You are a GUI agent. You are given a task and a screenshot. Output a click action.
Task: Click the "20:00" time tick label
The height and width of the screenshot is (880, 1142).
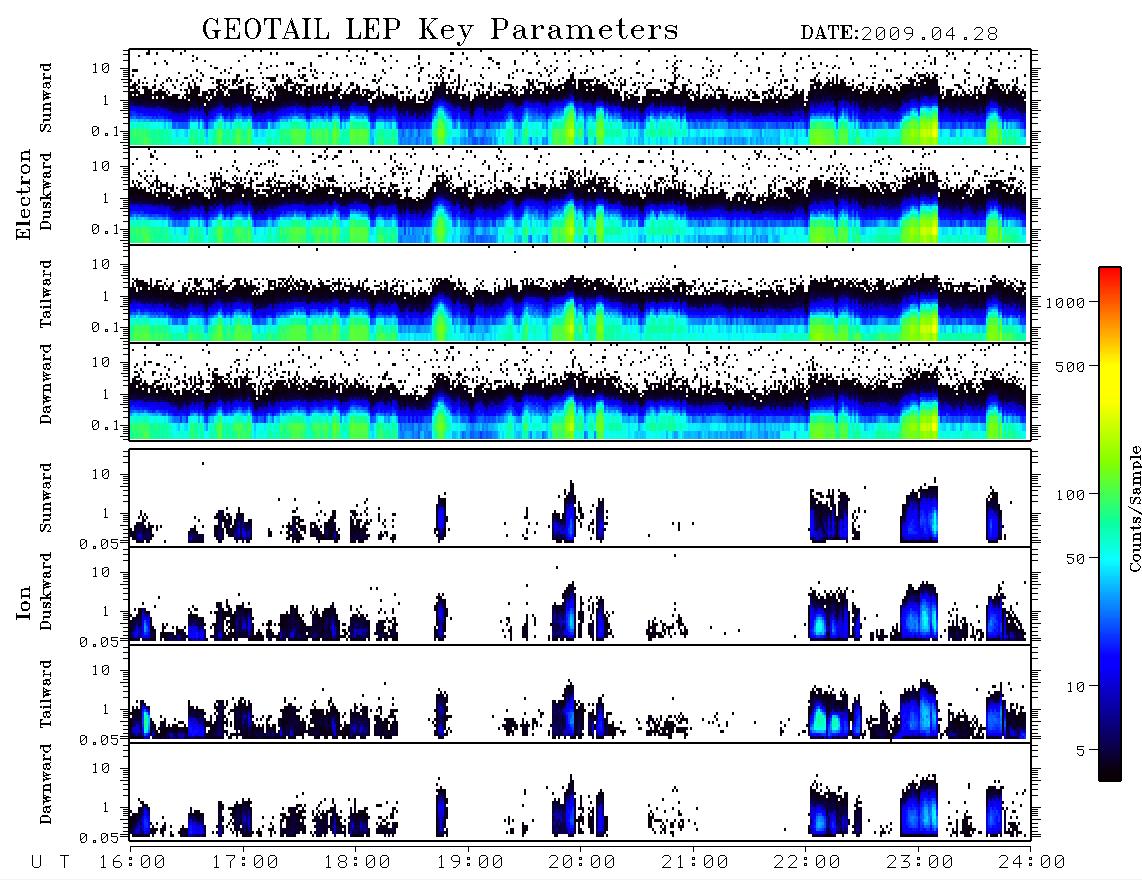tap(582, 863)
